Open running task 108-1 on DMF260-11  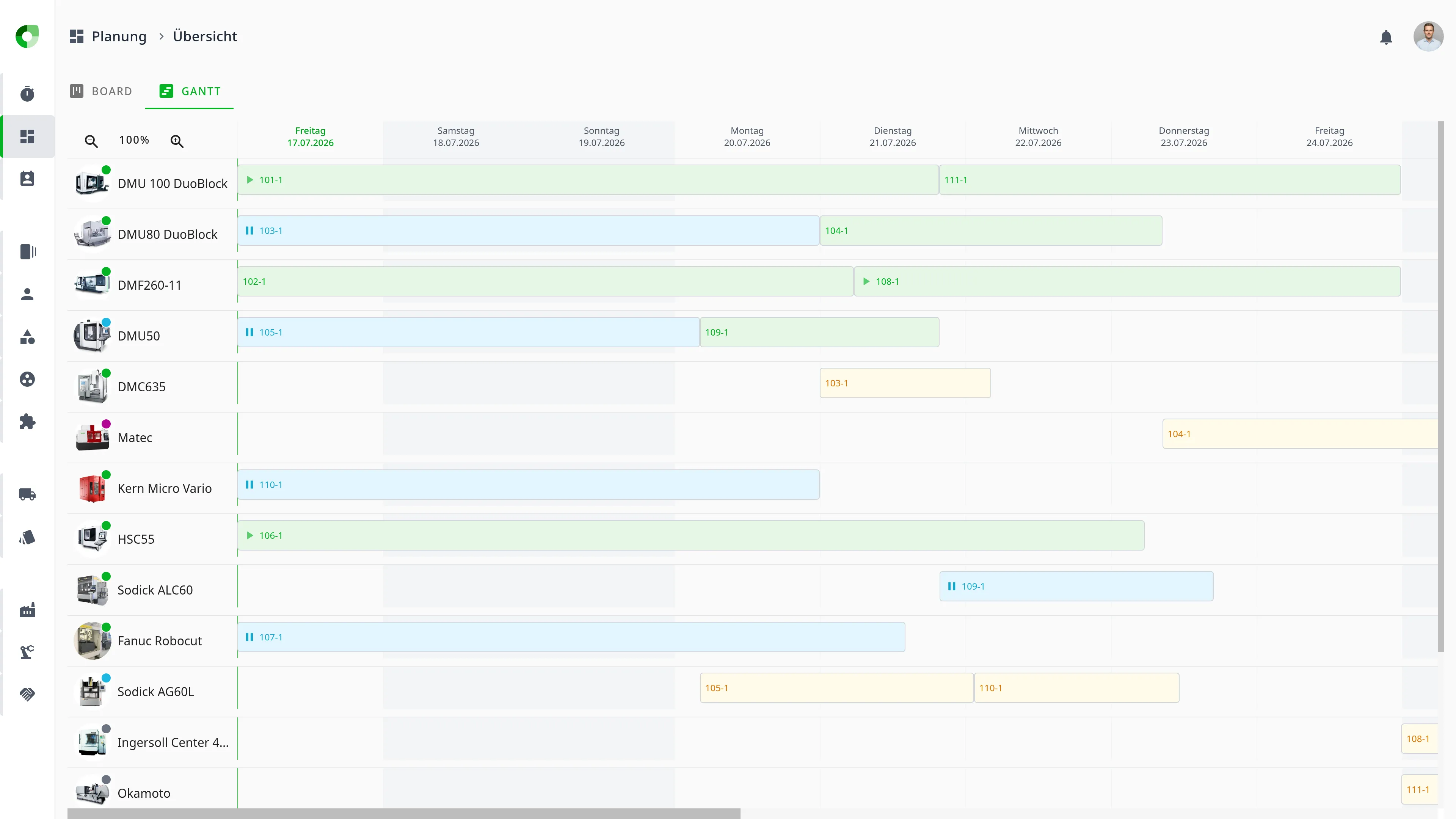pyautogui.click(x=1128, y=281)
